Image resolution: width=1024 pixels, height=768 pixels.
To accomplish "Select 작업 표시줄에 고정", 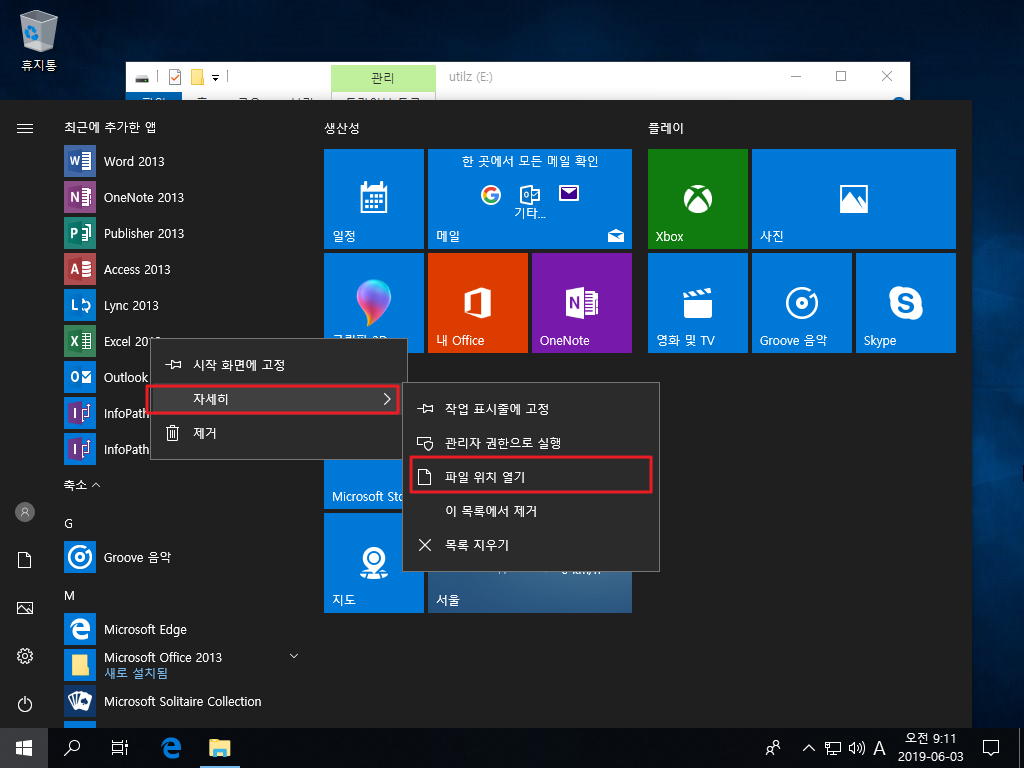I will [x=531, y=409].
